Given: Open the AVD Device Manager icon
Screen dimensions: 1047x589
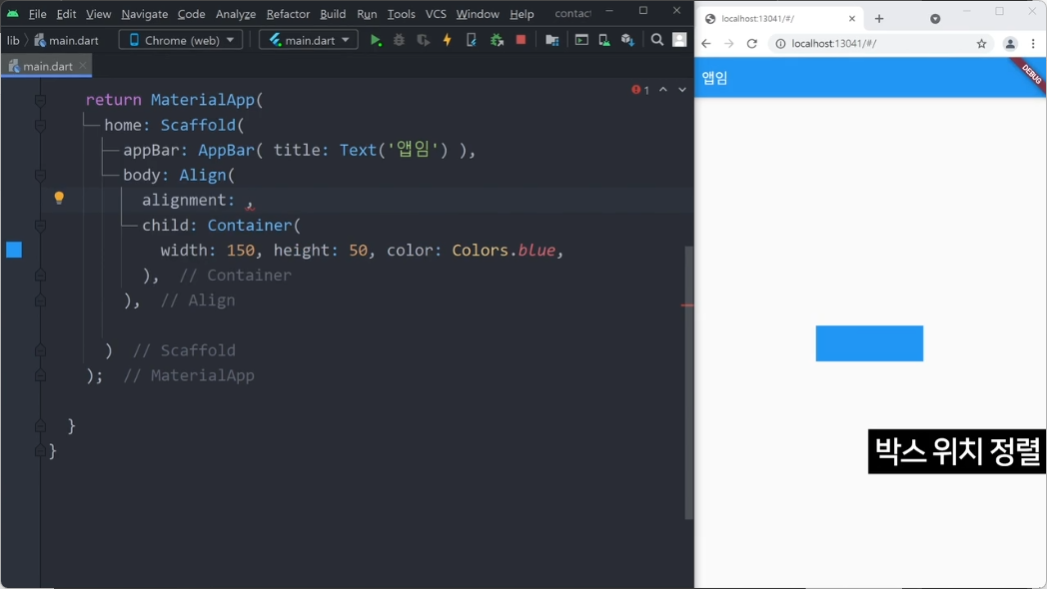Looking at the screenshot, I should (x=604, y=40).
